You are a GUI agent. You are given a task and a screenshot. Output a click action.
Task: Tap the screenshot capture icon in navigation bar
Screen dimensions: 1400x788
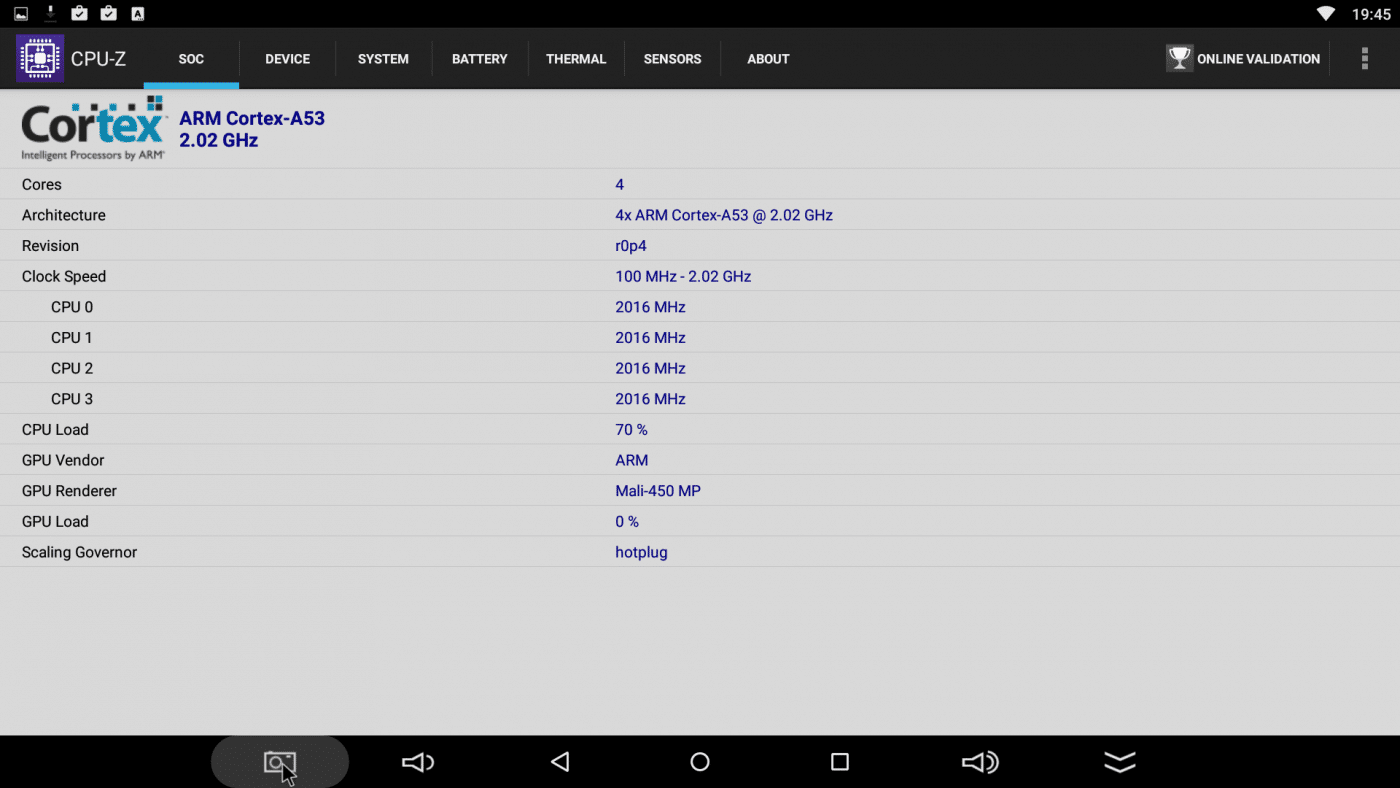click(x=280, y=763)
